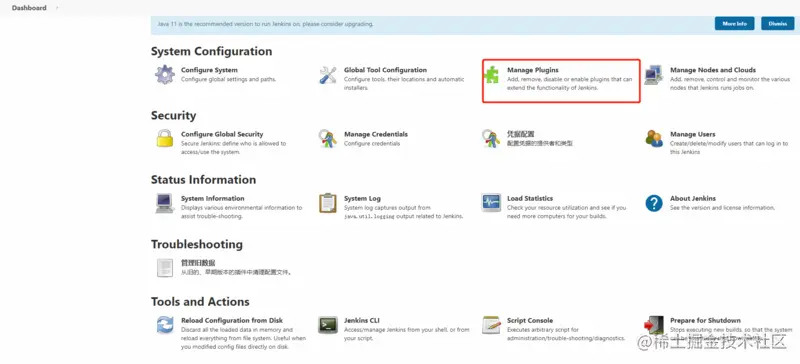Open the 凭据配置 link
The width and height of the screenshot is (800, 364).
click(520, 134)
